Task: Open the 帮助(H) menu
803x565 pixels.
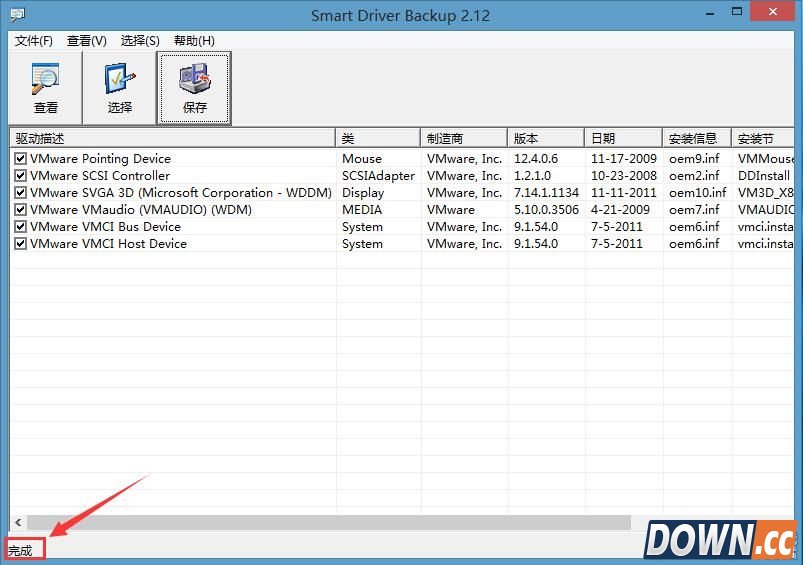Action: click(x=194, y=41)
